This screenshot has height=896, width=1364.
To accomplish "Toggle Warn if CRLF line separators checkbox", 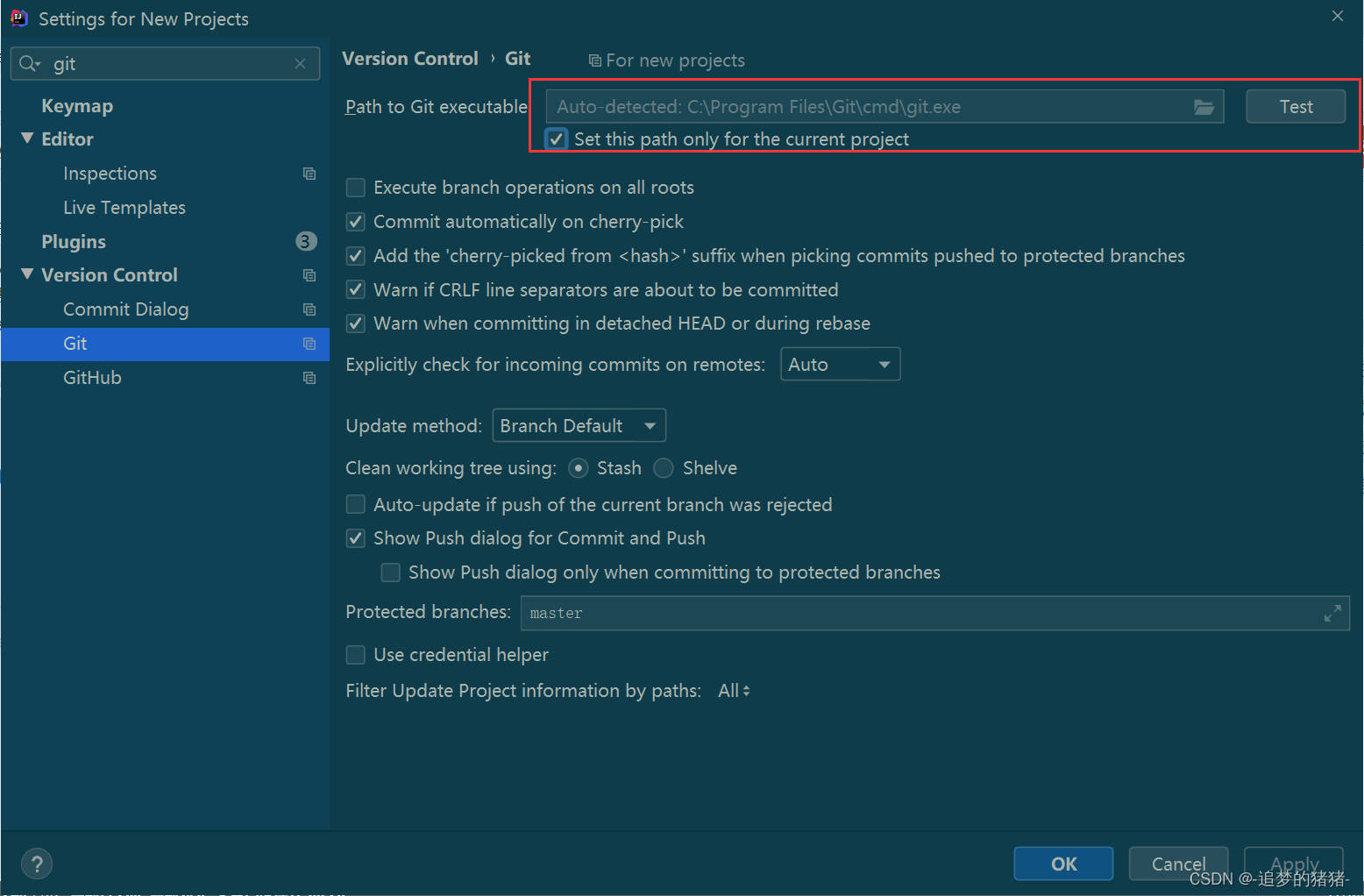I will (x=355, y=290).
